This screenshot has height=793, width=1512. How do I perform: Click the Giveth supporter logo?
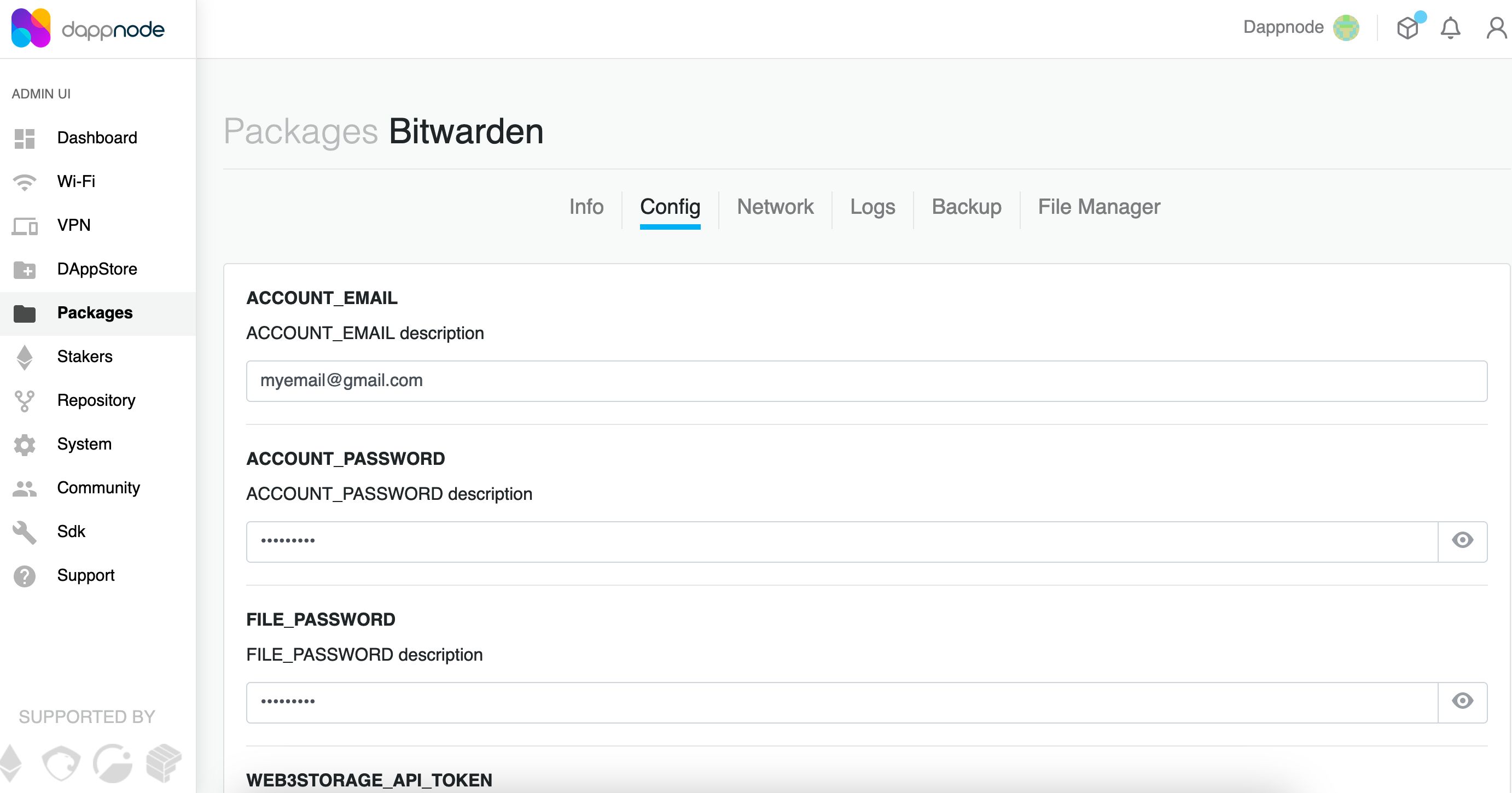[113, 763]
